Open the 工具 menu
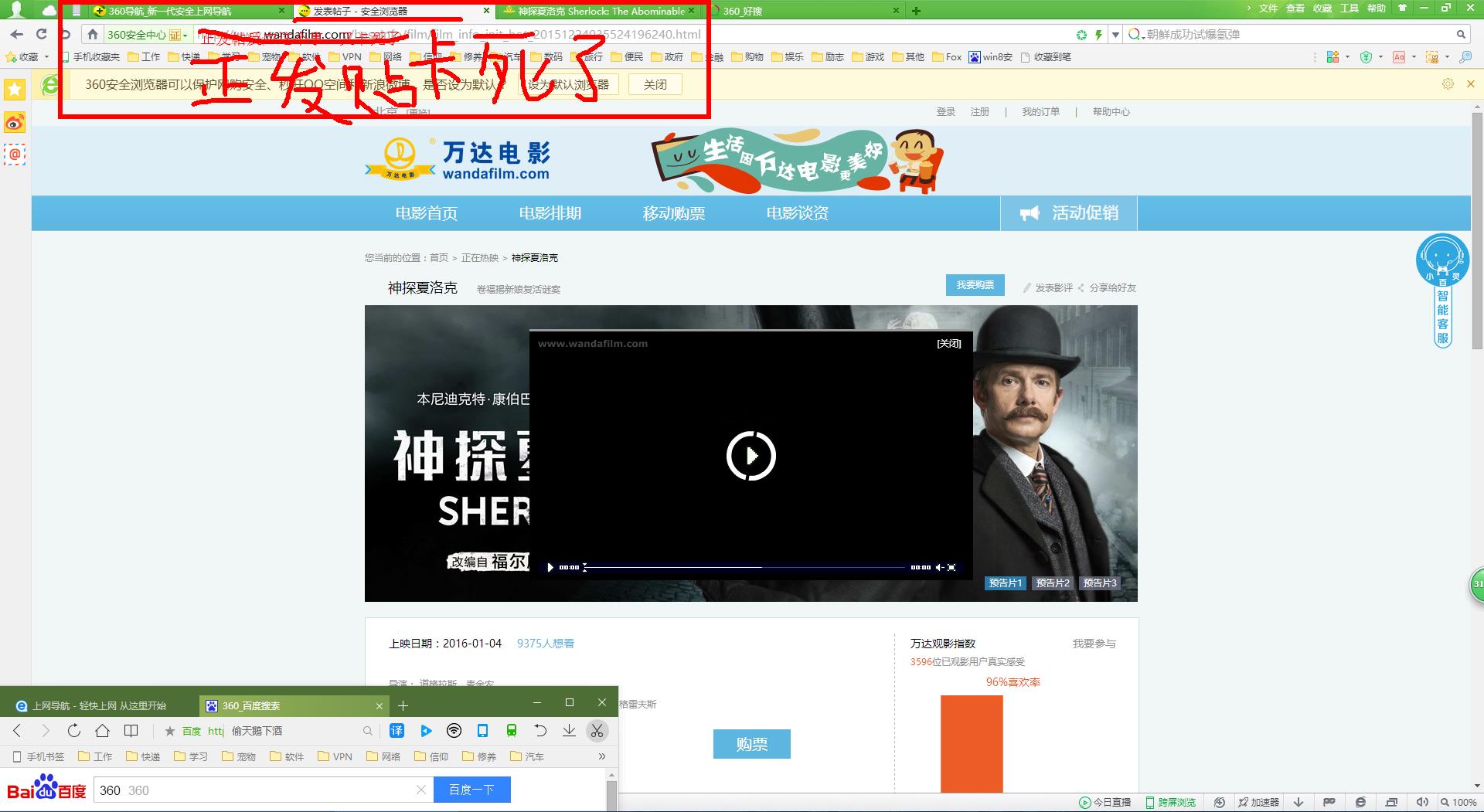Screen dimensions: 1484x812 [1349, 8]
